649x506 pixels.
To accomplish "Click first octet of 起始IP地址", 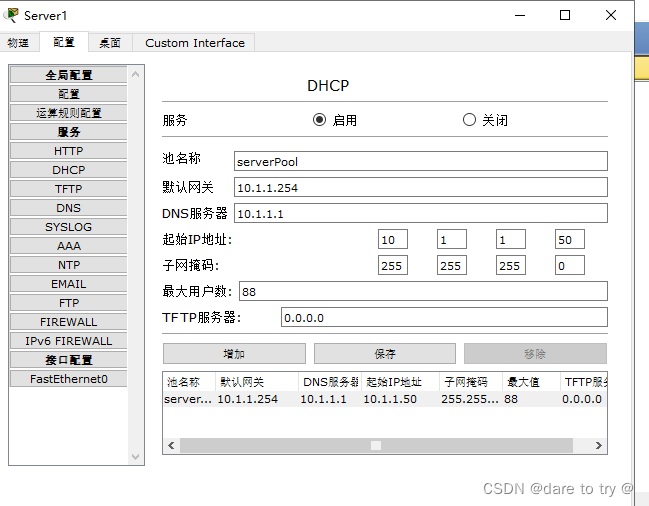I will coord(393,240).
